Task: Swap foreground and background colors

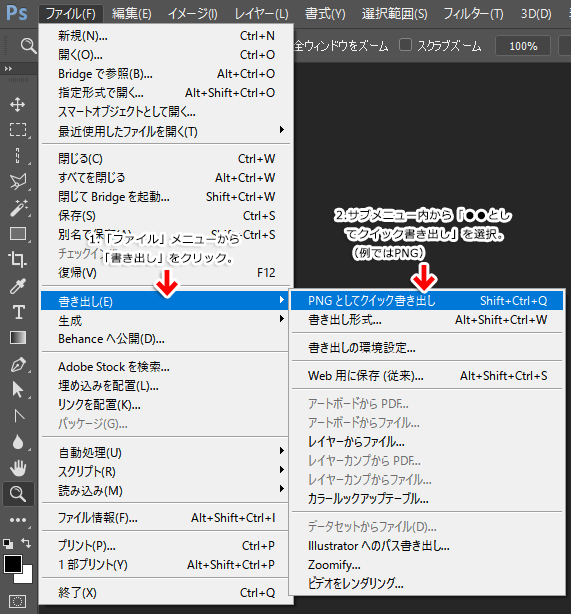Action: point(26,542)
